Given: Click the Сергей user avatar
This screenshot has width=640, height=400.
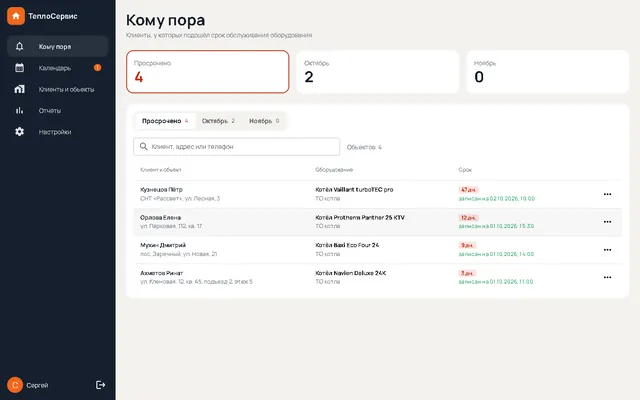Looking at the screenshot, I should 15,385.
